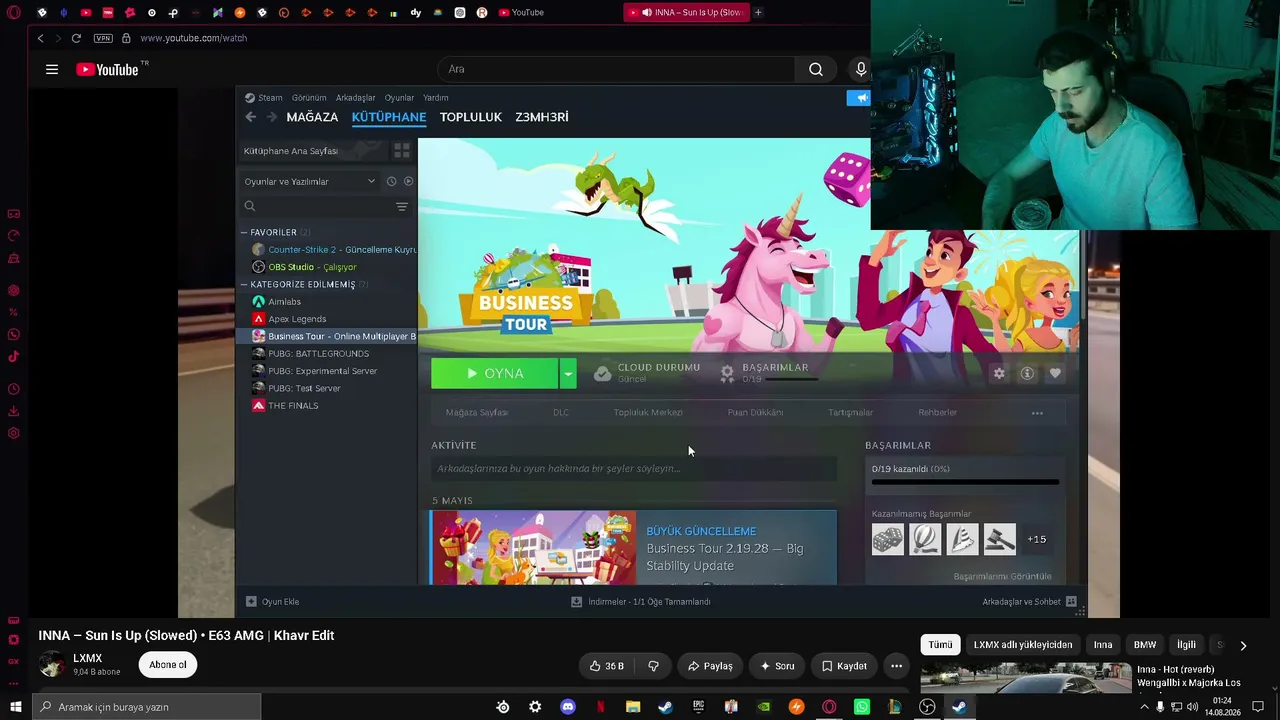Like the YouTube video (36 B)
This screenshot has width=1280, height=720.
tap(606, 666)
